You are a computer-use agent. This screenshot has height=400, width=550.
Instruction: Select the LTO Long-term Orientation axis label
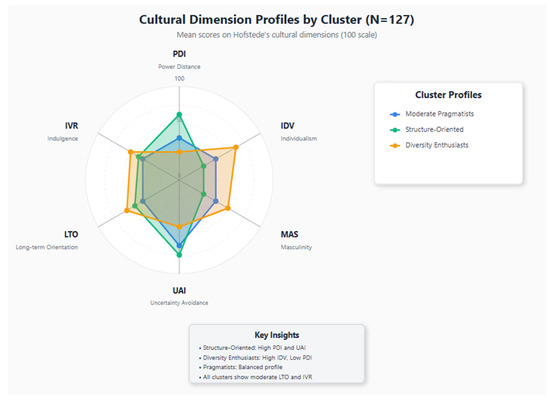pyautogui.click(x=47, y=240)
